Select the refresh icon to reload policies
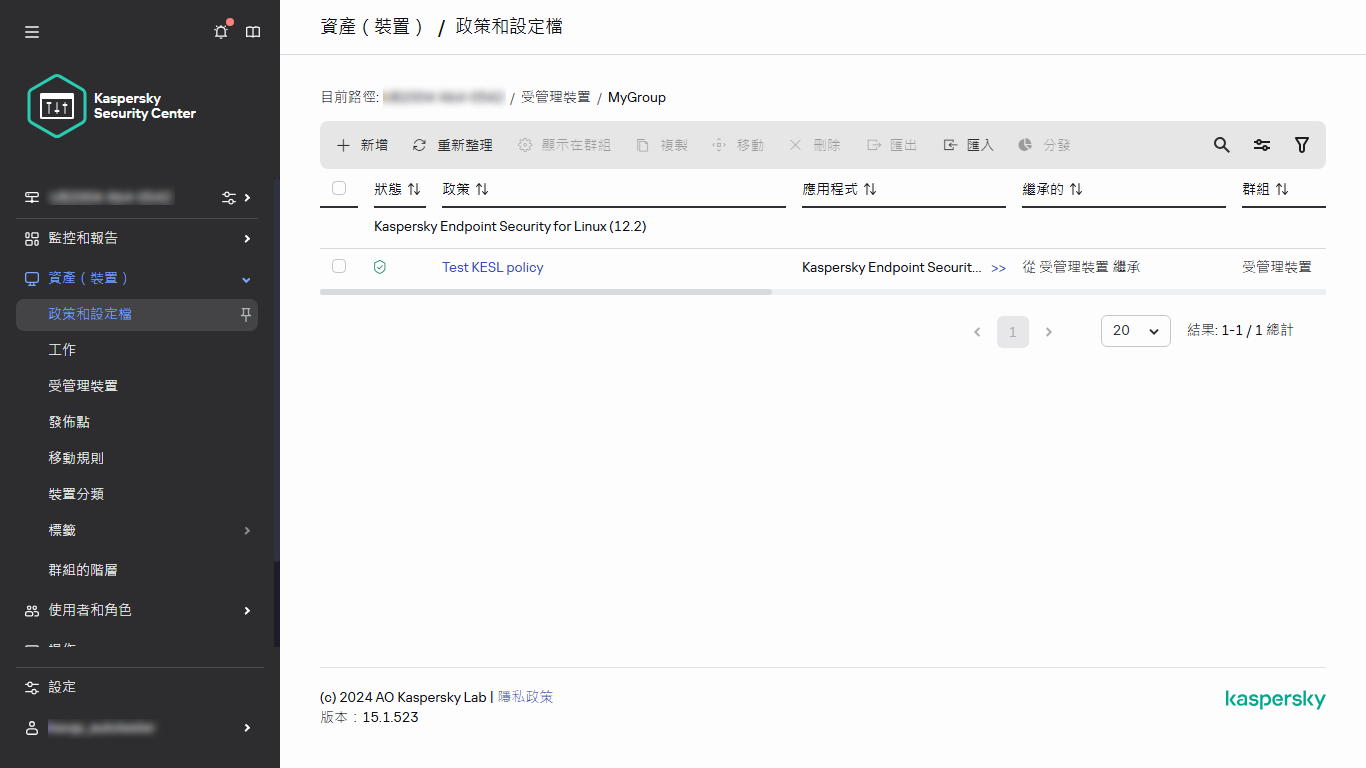Image resolution: width=1366 pixels, height=768 pixels. (419, 144)
